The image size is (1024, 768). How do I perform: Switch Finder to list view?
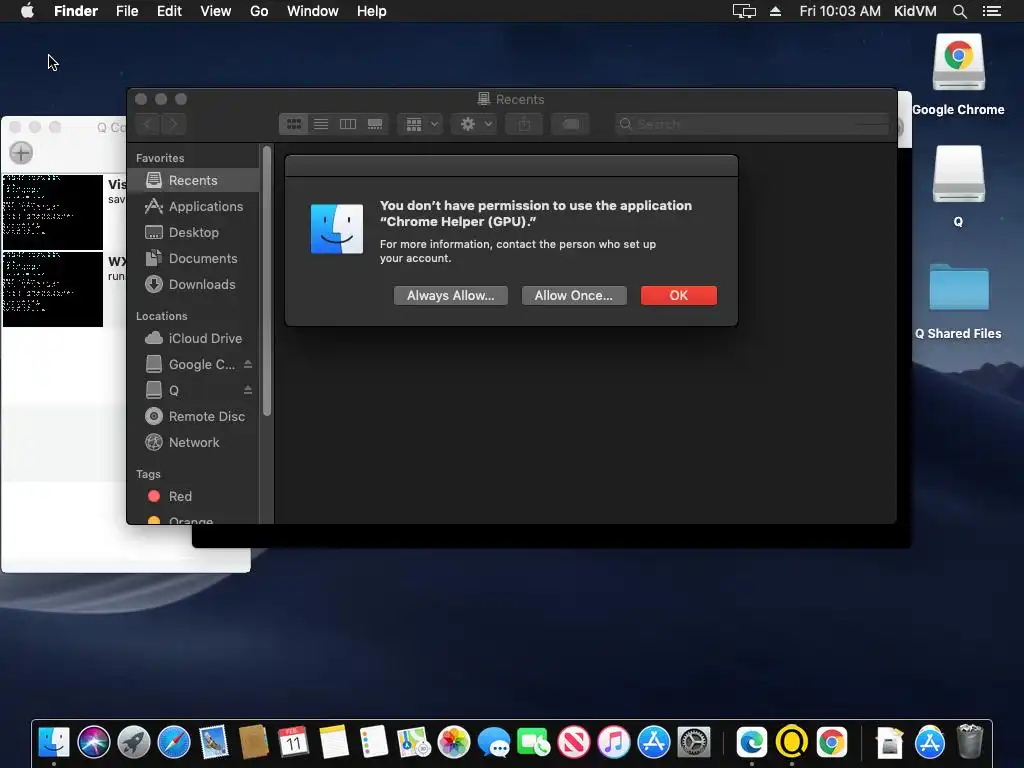[321, 124]
